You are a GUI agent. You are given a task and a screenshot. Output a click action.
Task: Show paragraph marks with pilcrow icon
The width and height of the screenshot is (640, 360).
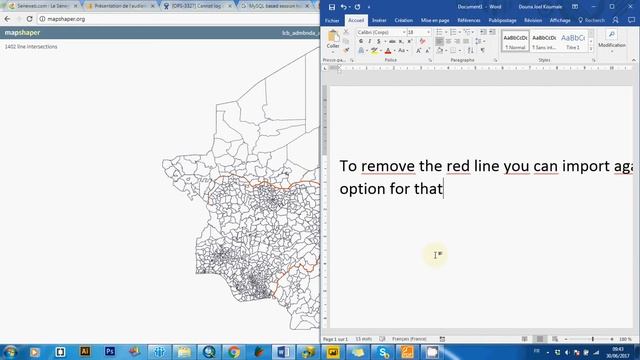pos(483,51)
